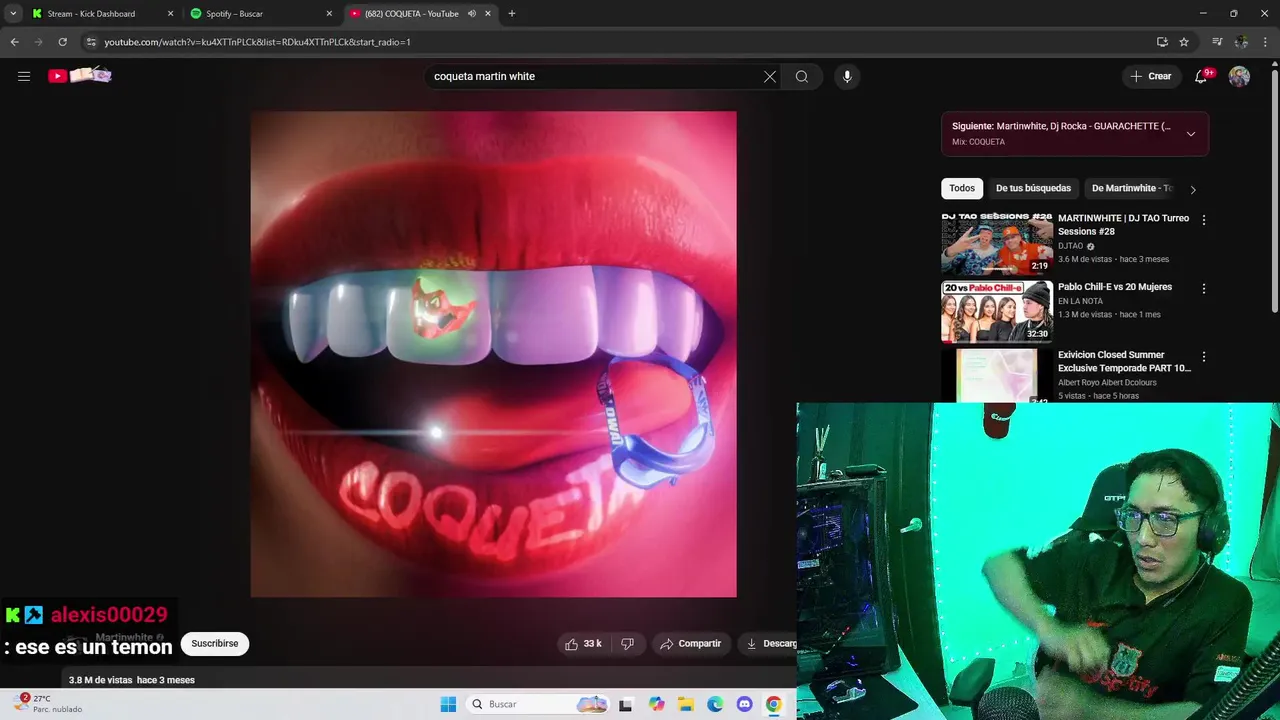This screenshot has height=720, width=1280.
Task: Click the DJTAO channel name
Action: [x=1070, y=246]
